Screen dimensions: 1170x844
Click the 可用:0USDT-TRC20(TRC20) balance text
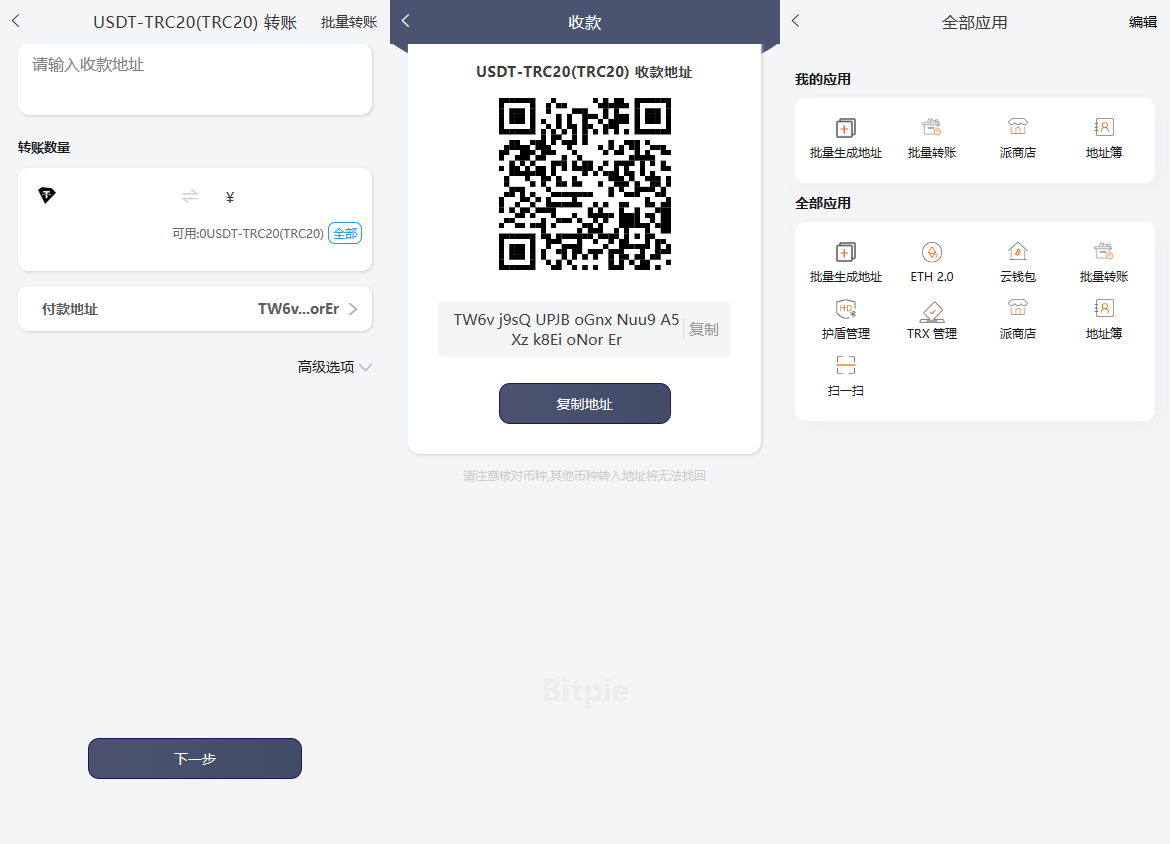248,234
